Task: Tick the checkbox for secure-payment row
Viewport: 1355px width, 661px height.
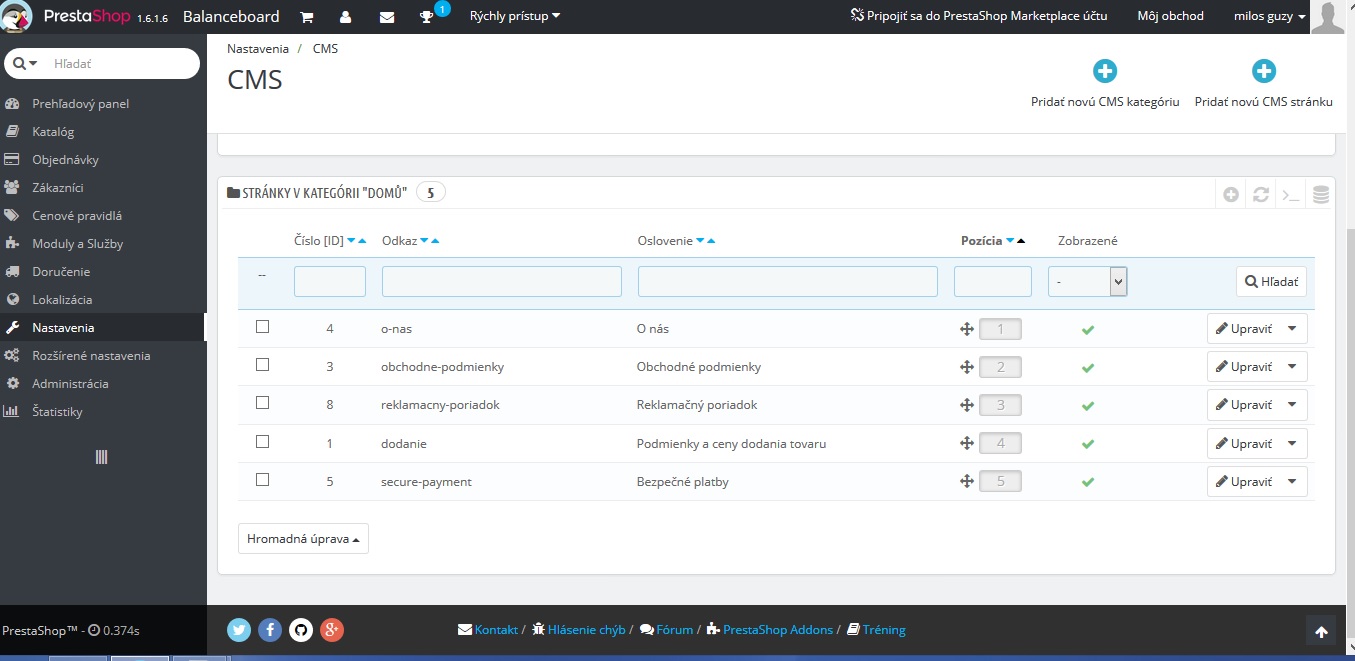Action: tap(263, 479)
